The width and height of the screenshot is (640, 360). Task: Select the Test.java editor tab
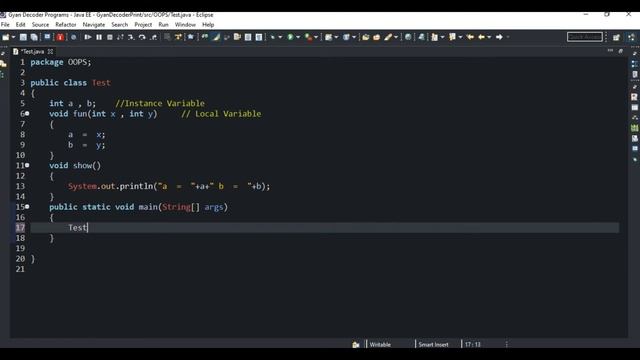point(32,51)
